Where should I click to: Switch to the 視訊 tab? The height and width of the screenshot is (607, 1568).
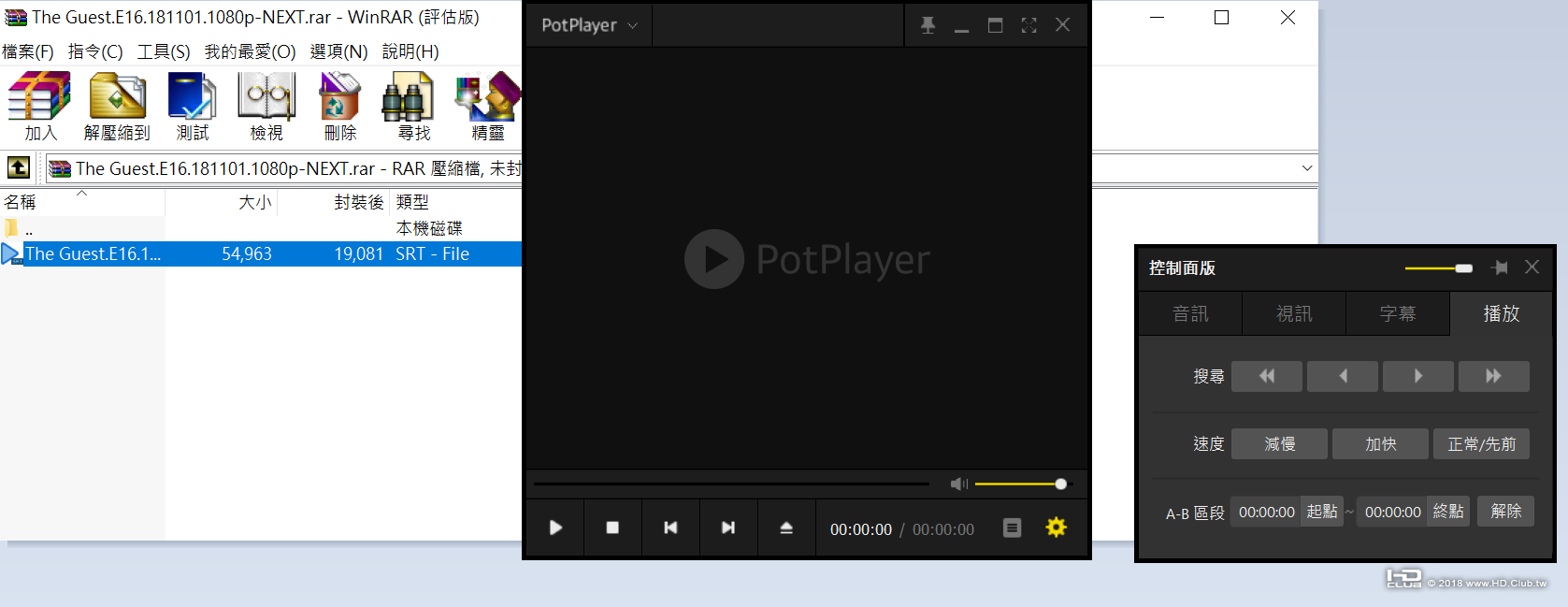tap(1294, 314)
